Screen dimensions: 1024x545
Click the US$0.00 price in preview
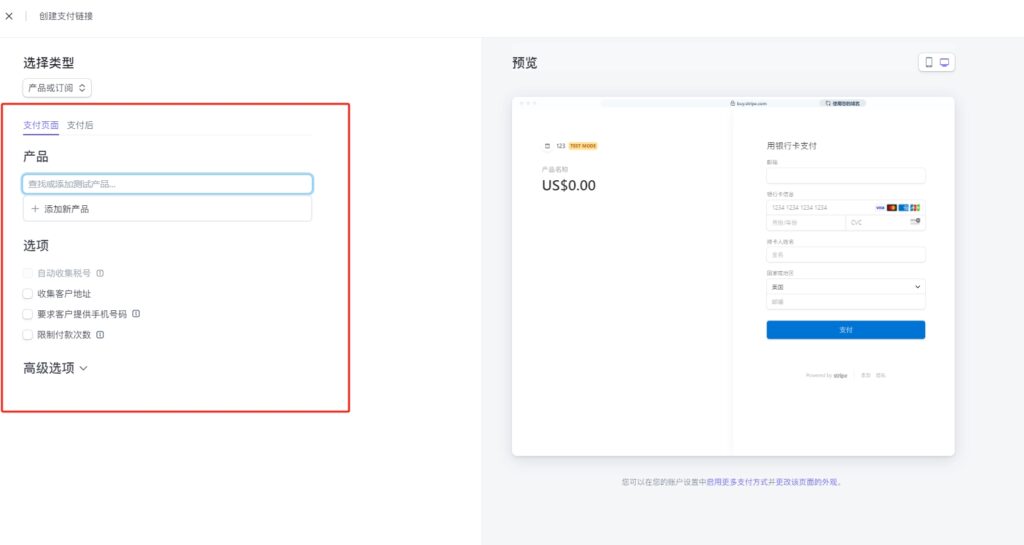click(x=569, y=185)
